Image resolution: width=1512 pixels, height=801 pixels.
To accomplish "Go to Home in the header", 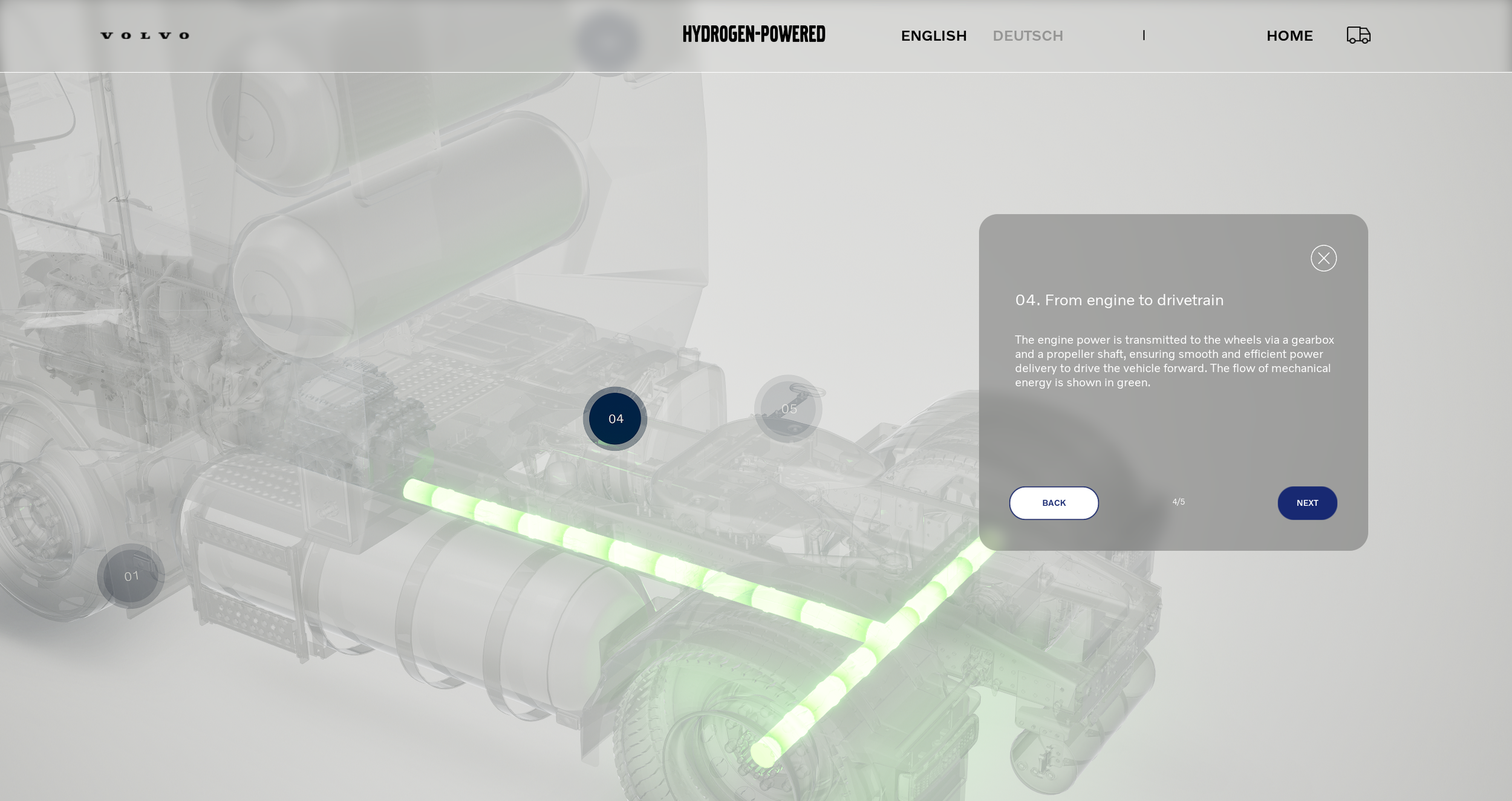I will [1289, 36].
